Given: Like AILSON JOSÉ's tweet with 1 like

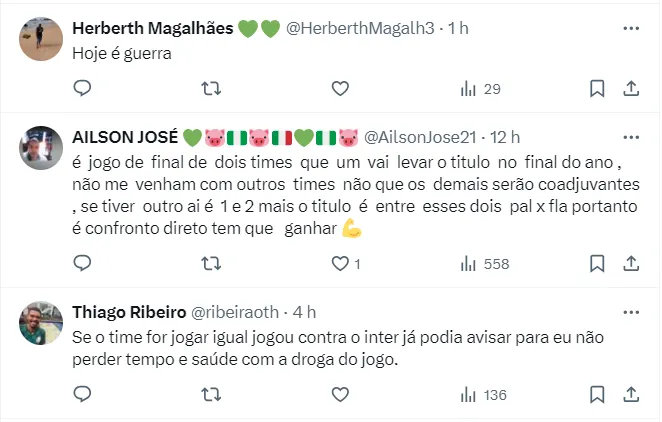Looking at the screenshot, I should point(344,264).
